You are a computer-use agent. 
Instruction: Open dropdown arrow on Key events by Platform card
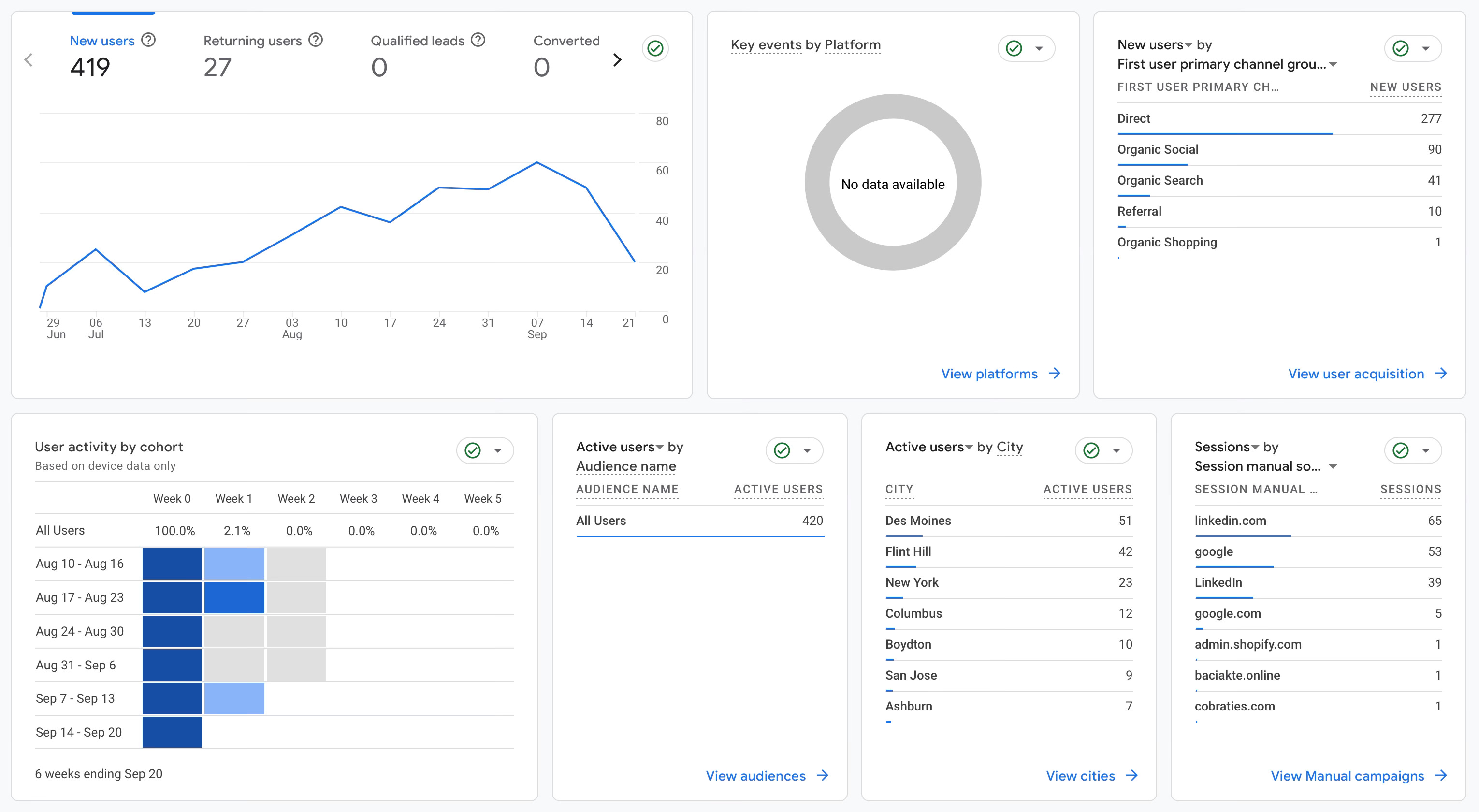tap(1039, 48)
